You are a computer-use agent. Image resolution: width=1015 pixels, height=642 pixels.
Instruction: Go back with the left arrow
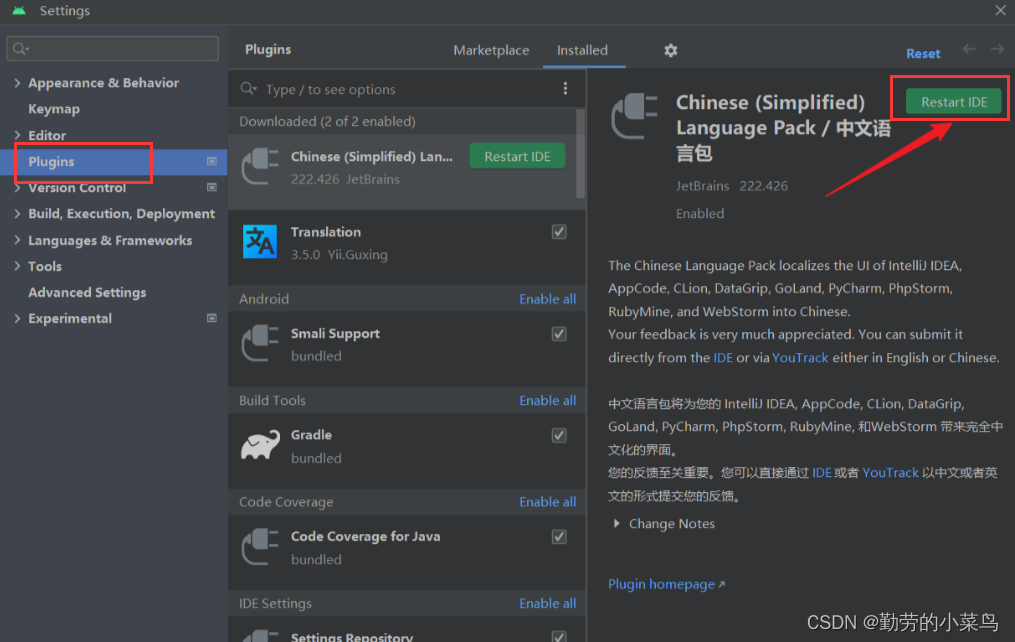(x=969, y=49)
